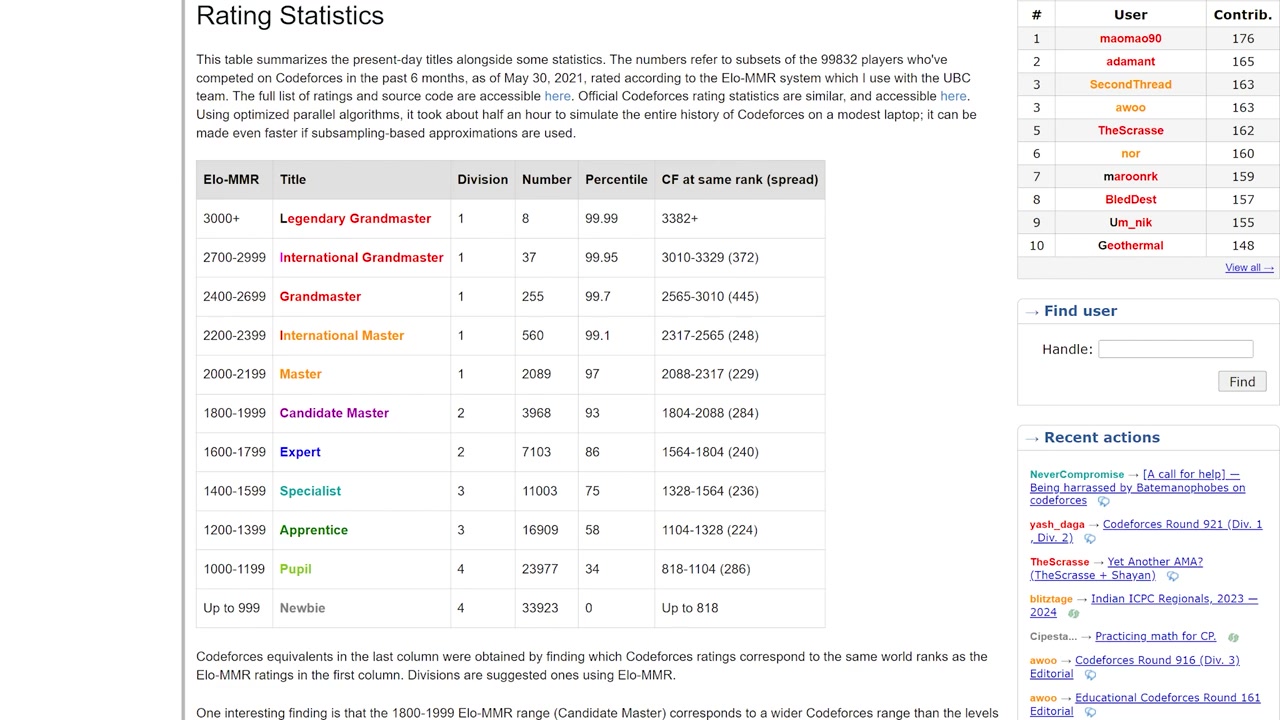Click the 'Recent actions' sidebar heading
The image size is (1280, 720).
1101,437
